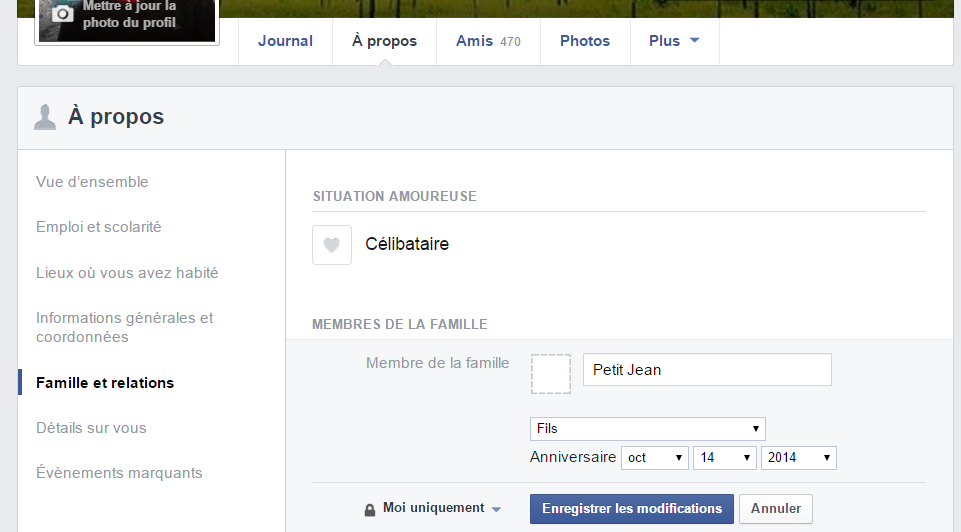Click the lock privacy icon
Viewport: 961px width, 532px height.
coord(370,510)
